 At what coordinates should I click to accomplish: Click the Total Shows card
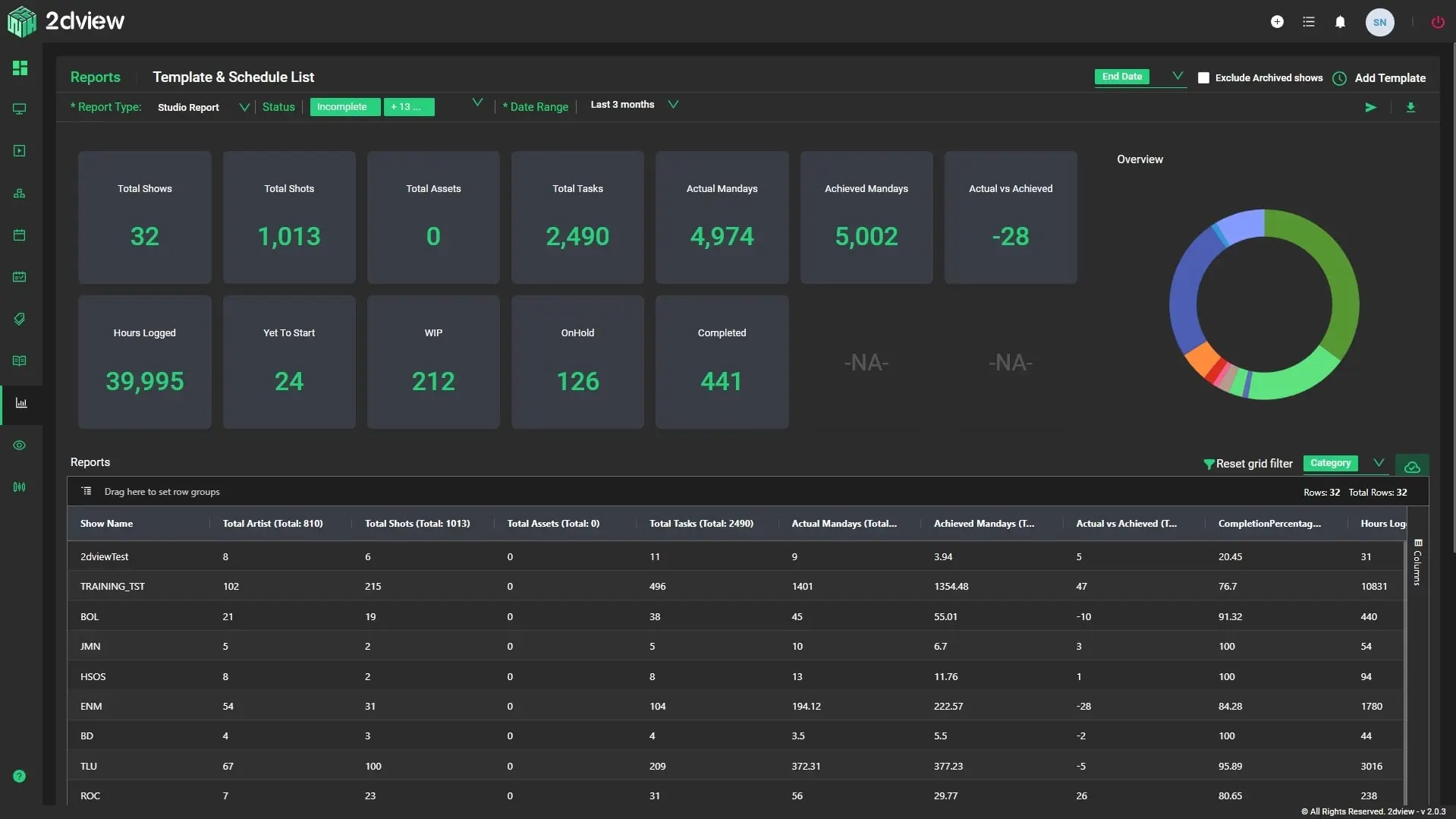click(144, 218)
